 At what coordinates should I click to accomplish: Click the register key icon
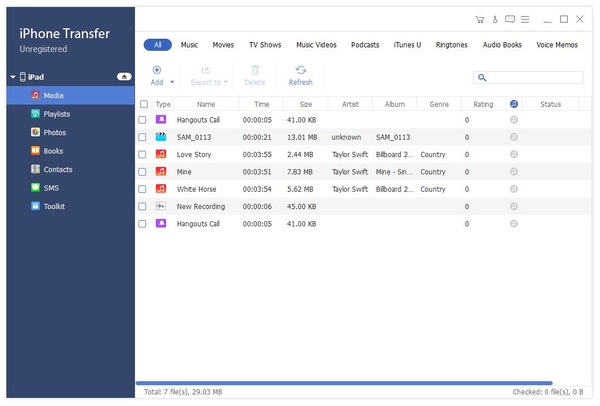(495, 19)
